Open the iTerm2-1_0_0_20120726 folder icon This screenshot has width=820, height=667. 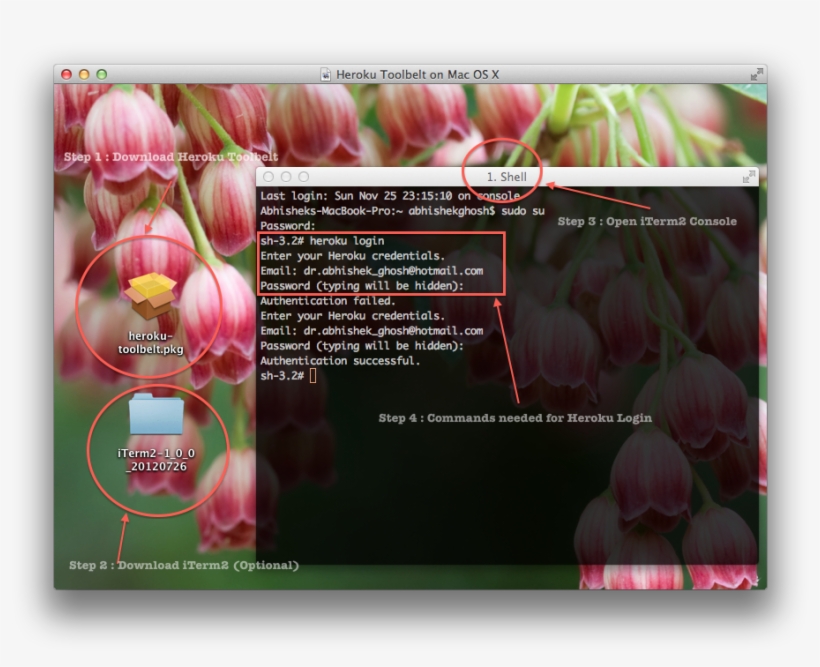pyautogui.click(x=156, y=414)
